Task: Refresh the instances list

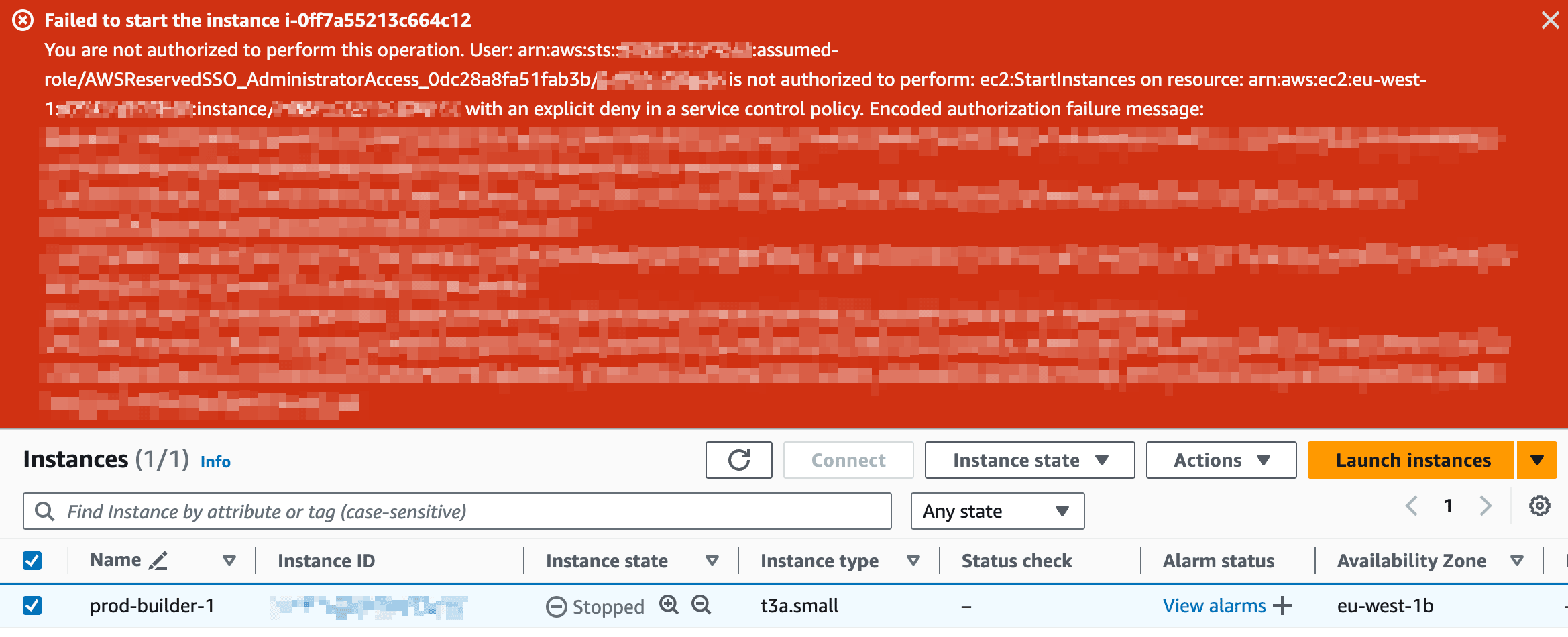Action: click(738, 460)
